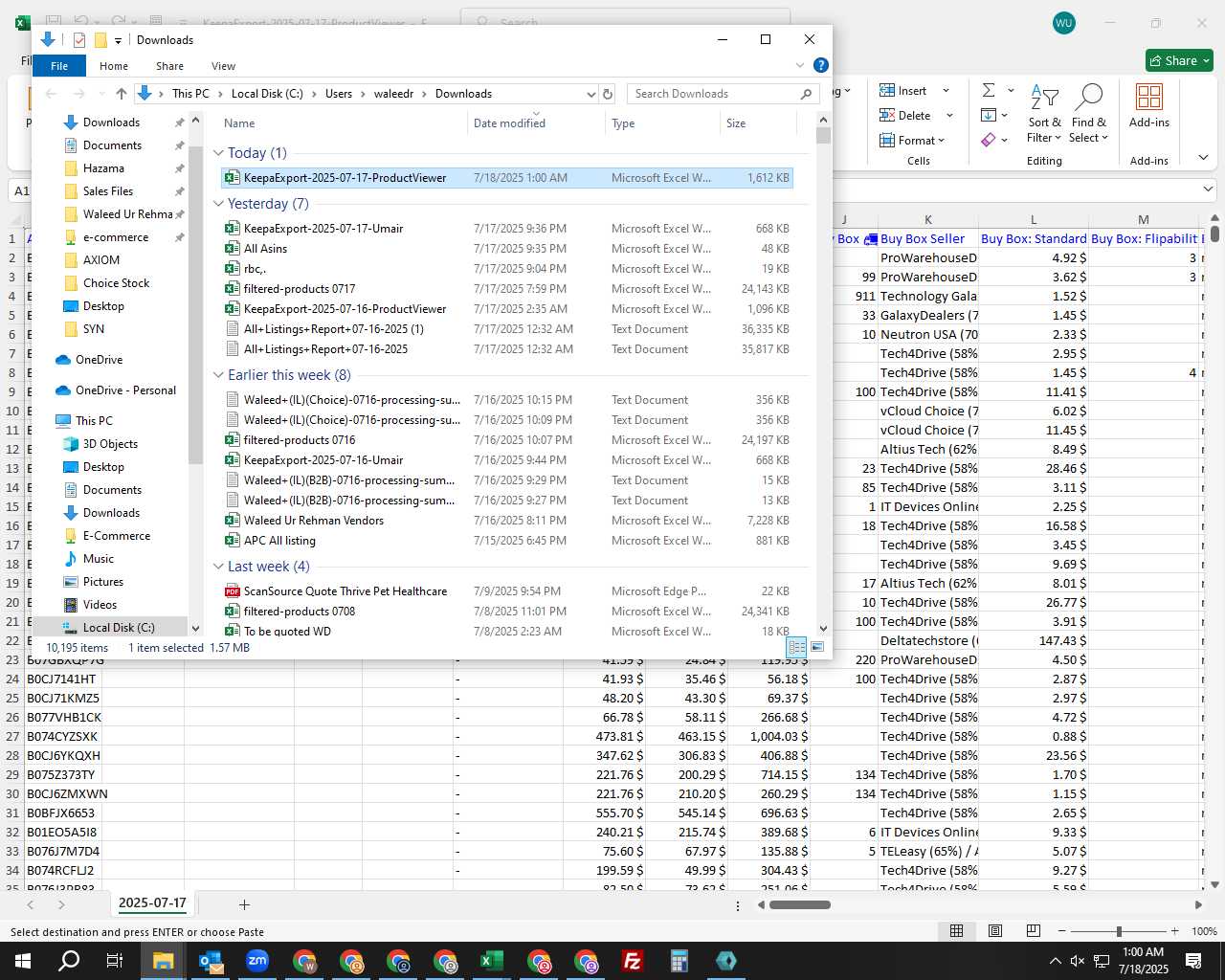Click This PC in address breadcrumb

[x=190, y=94]
